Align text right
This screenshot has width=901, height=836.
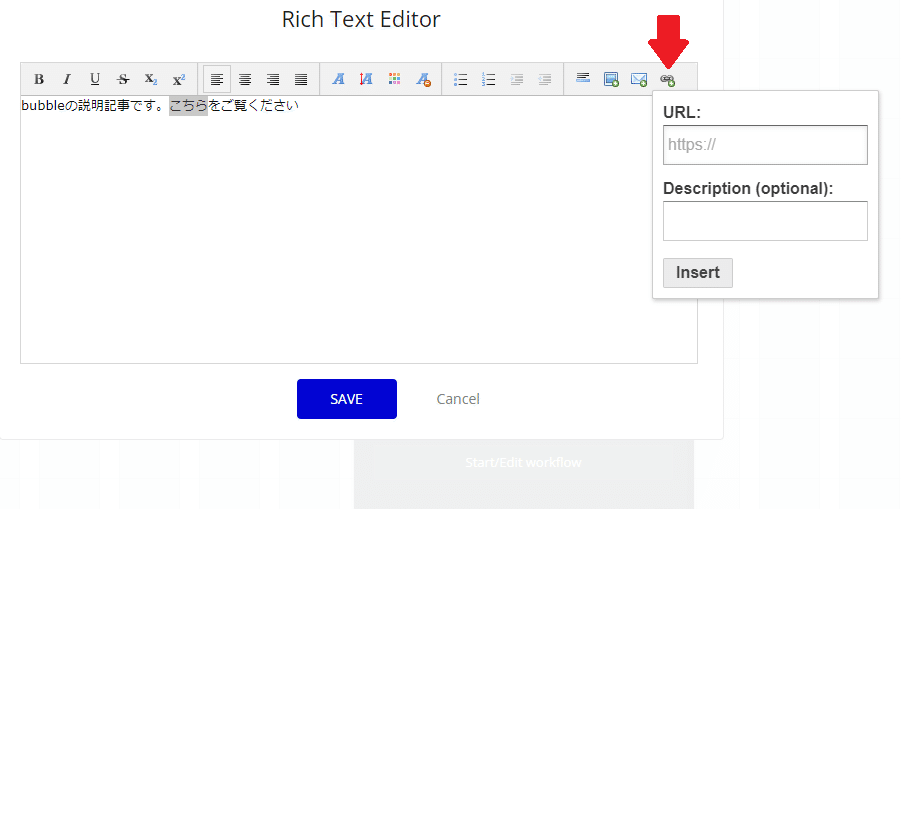click(273, 79)
